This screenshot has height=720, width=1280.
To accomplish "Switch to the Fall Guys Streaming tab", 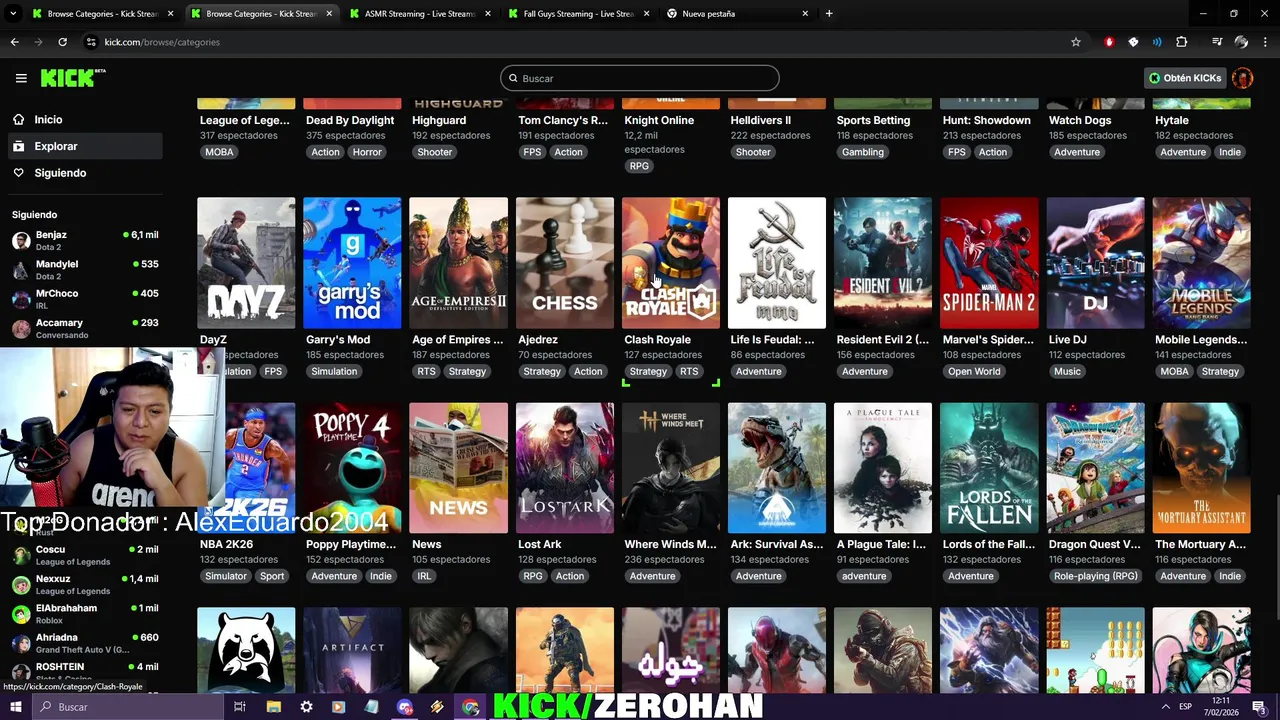I will [578, 14].
